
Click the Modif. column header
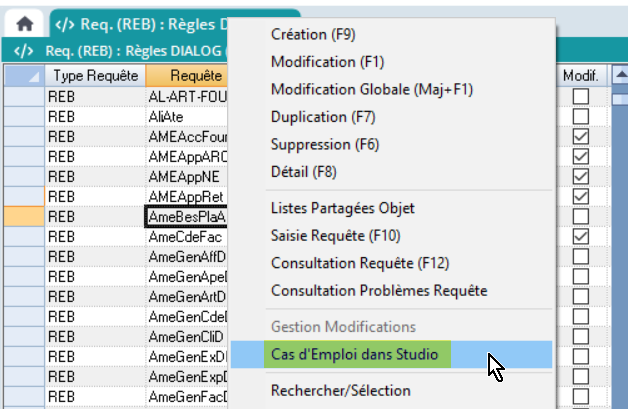(580, 75)
